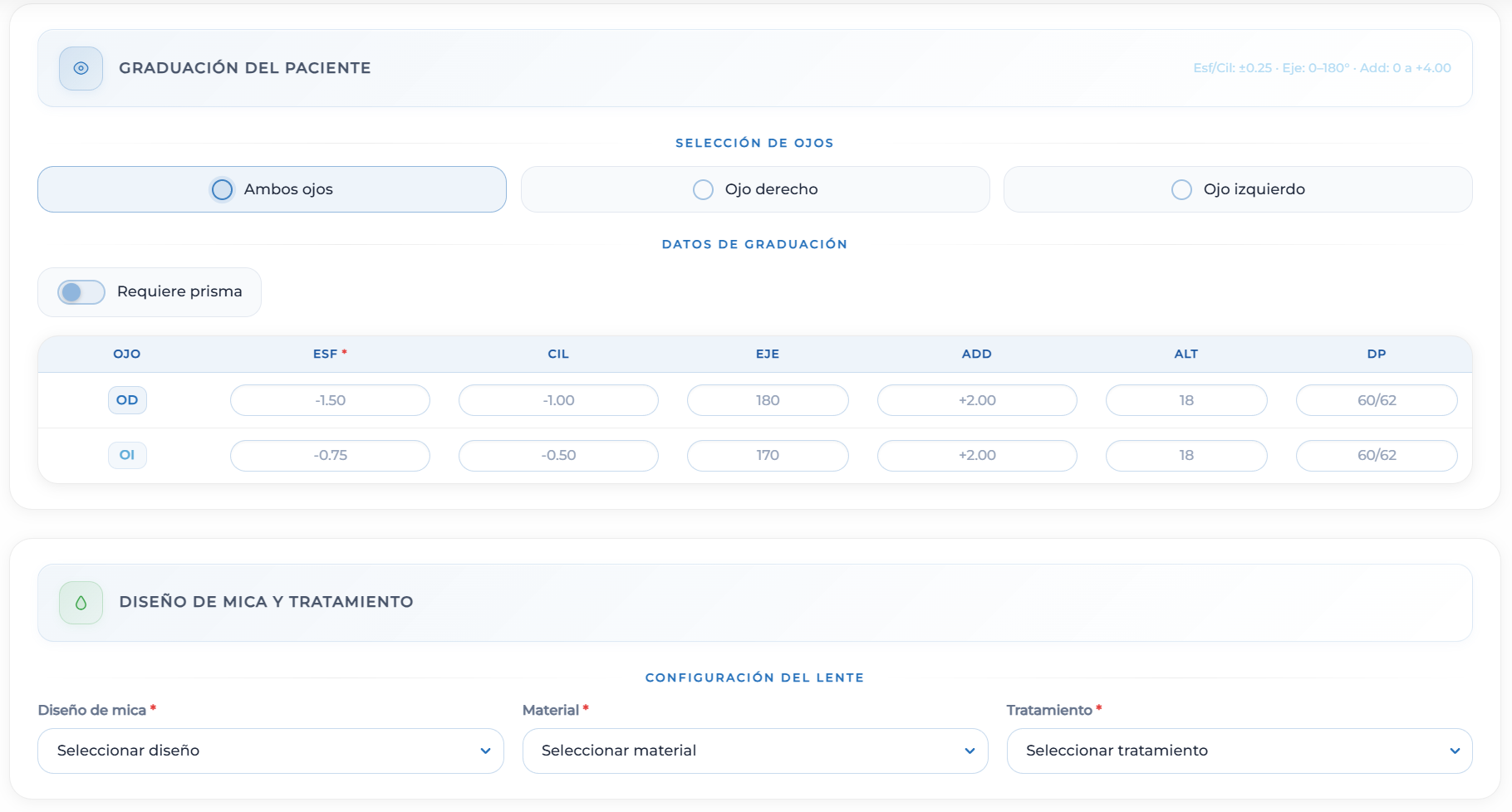
Task: Click the OI ALT height field
Action: pos(1186,455)
